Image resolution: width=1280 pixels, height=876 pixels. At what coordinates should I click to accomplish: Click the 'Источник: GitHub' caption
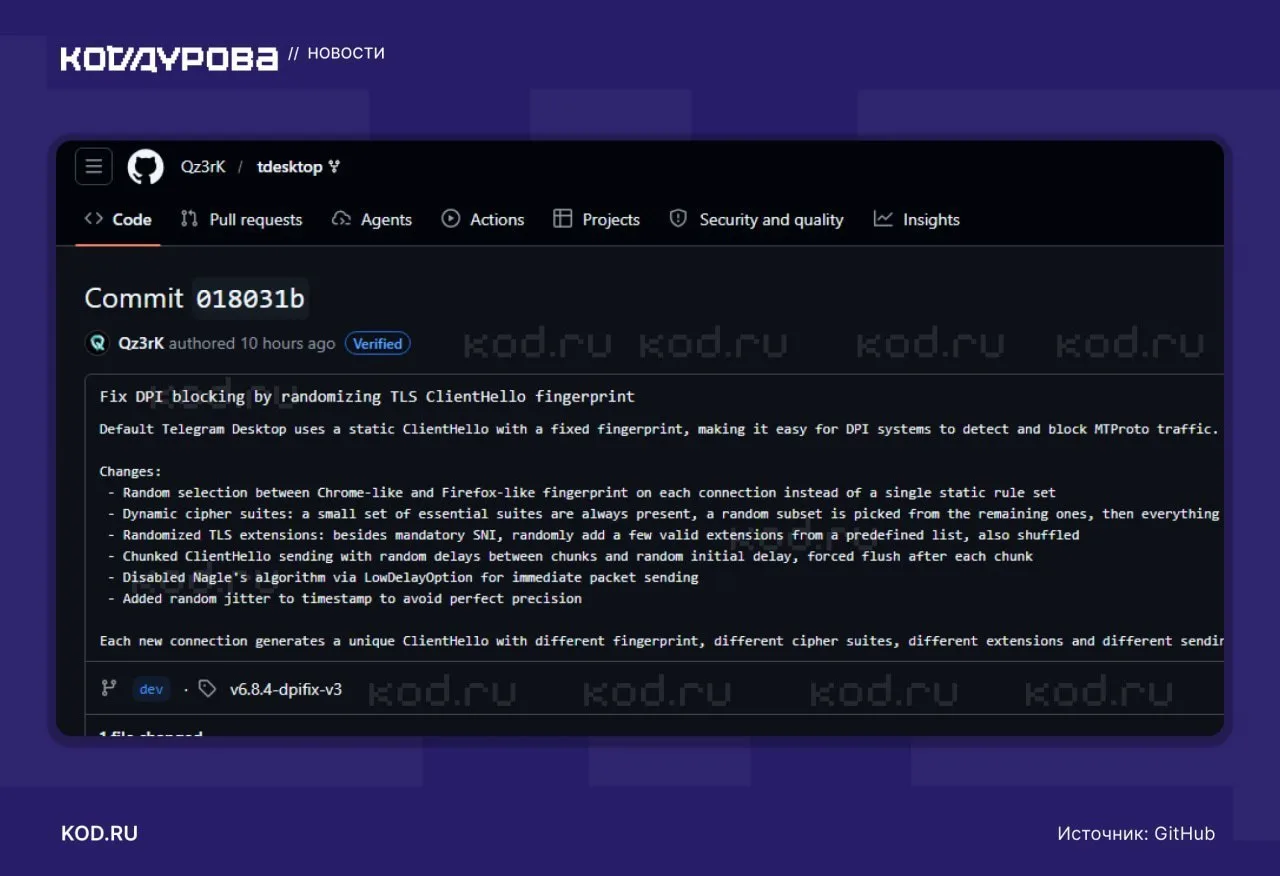point(1136,833)
